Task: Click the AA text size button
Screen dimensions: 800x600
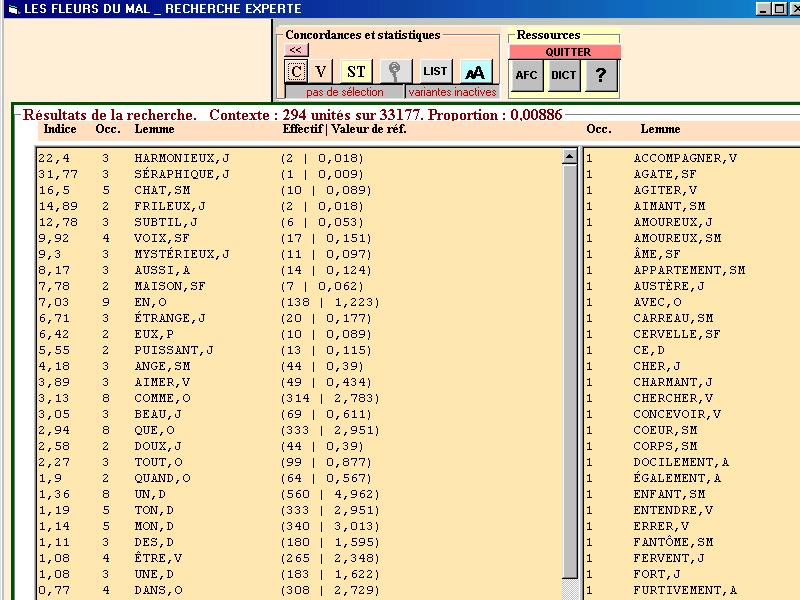Action: point(476,71)
